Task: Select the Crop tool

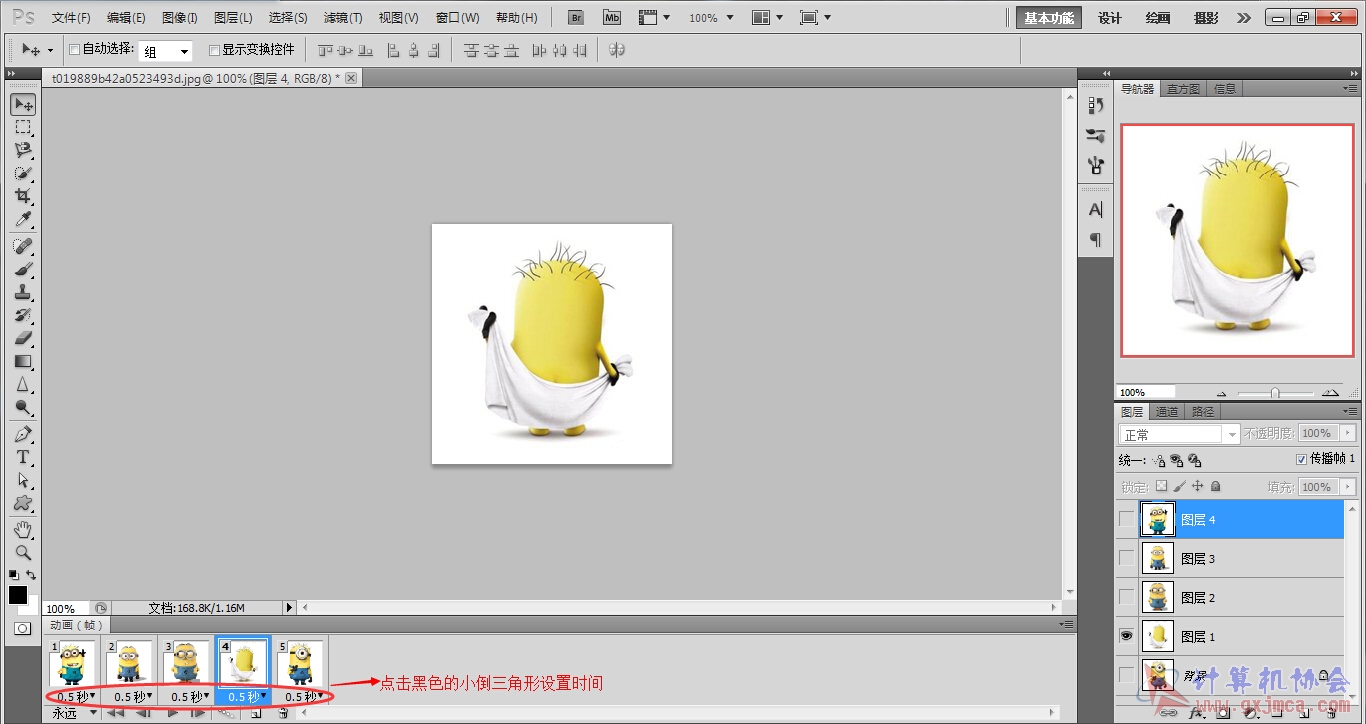Action: tap(23, 196)
